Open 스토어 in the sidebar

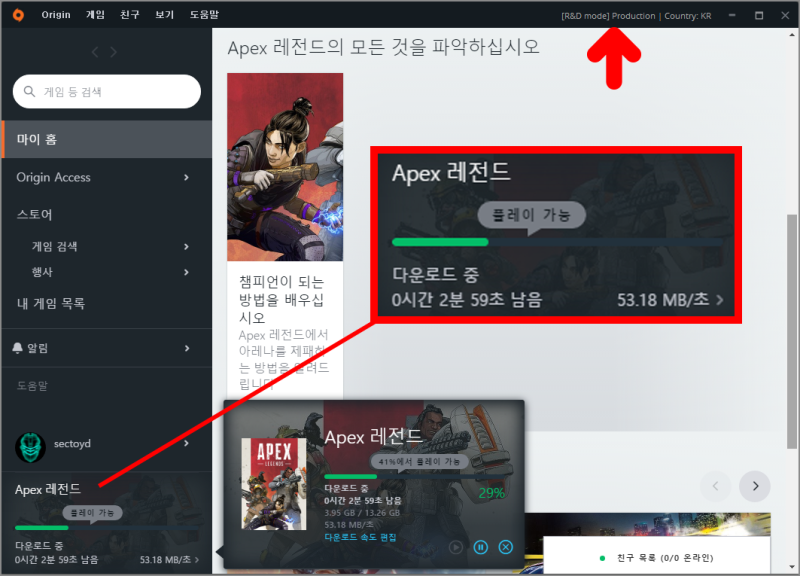coord(35,215)
